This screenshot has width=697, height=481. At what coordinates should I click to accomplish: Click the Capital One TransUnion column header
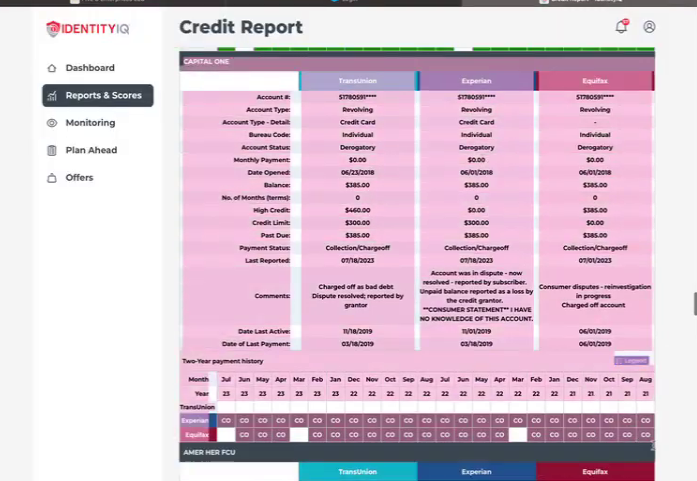[x=357, y=81]
